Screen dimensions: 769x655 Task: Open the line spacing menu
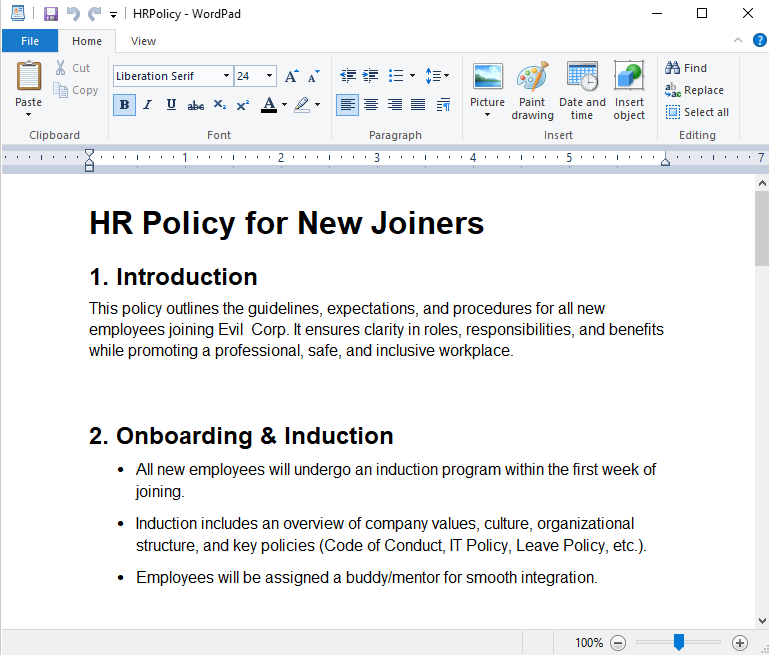437,76
